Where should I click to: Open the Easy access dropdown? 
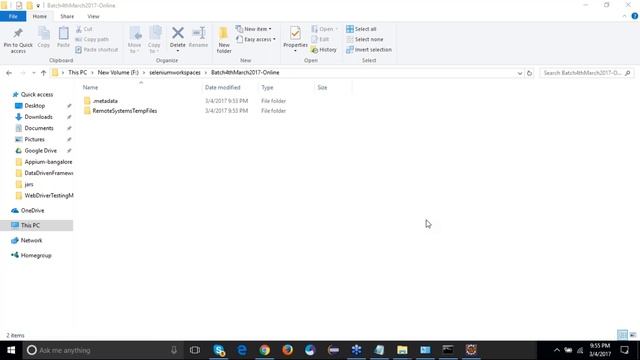click(x=256, y=40)
